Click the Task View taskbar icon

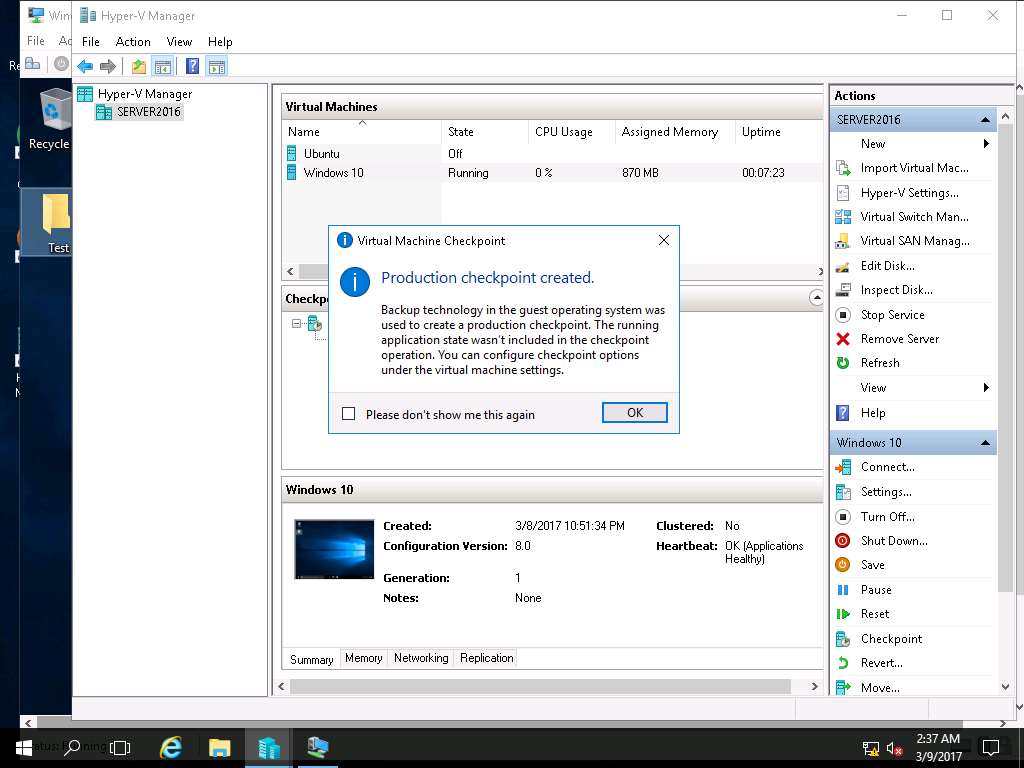coord(120,748)
